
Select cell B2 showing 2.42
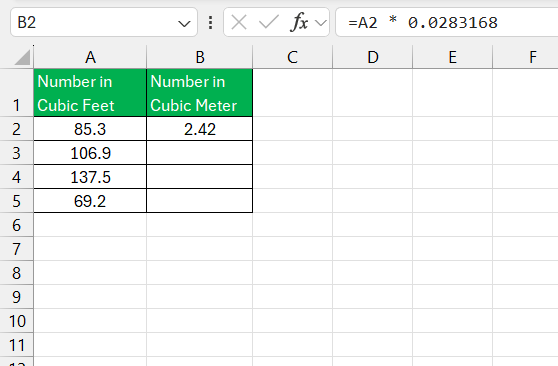(200, 129)
